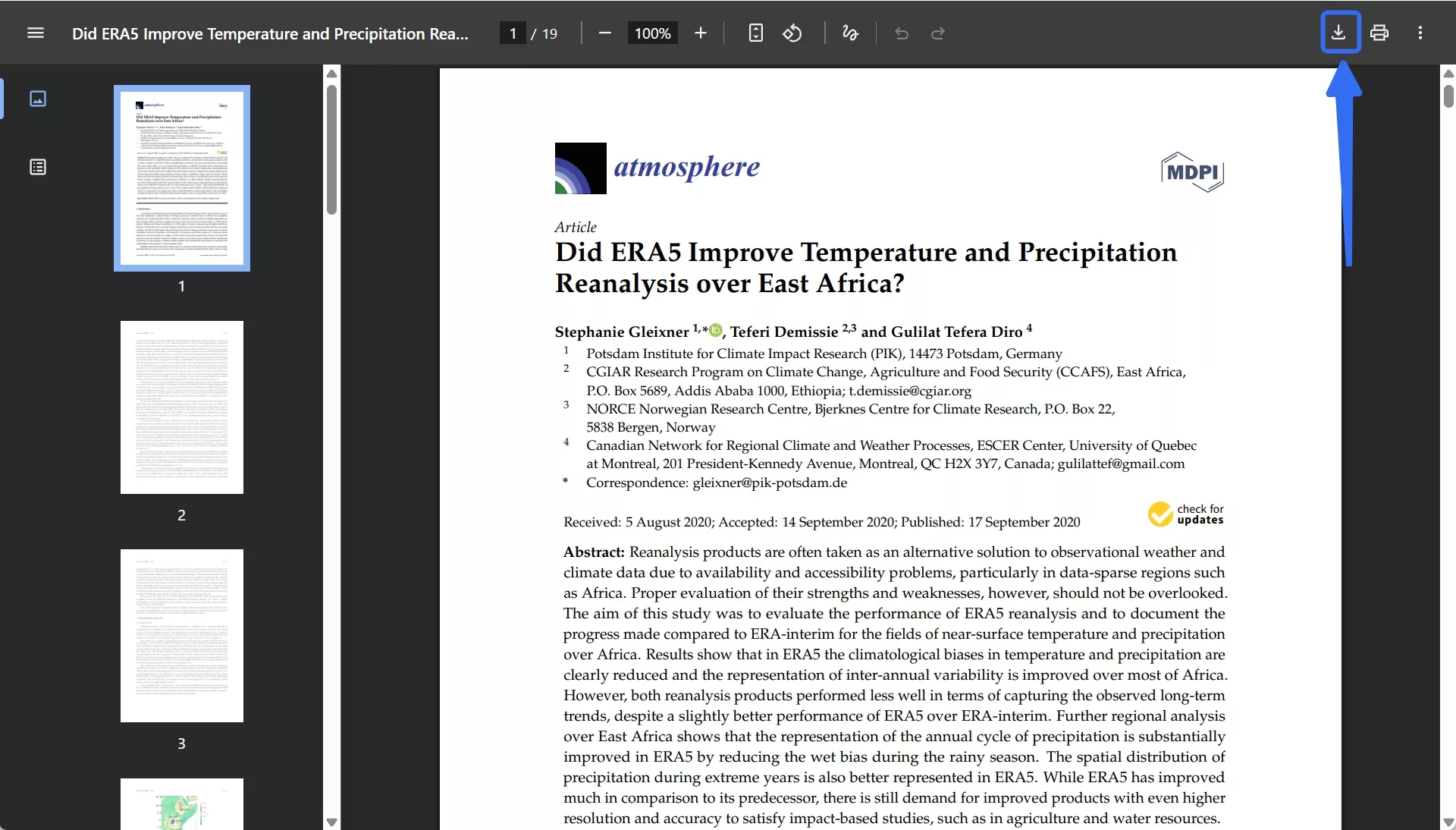Click the Download PDF icon
Image resolution: width=1456 pixels, height=830 pixels.
pyautogui.click(x=1339, y=33)
